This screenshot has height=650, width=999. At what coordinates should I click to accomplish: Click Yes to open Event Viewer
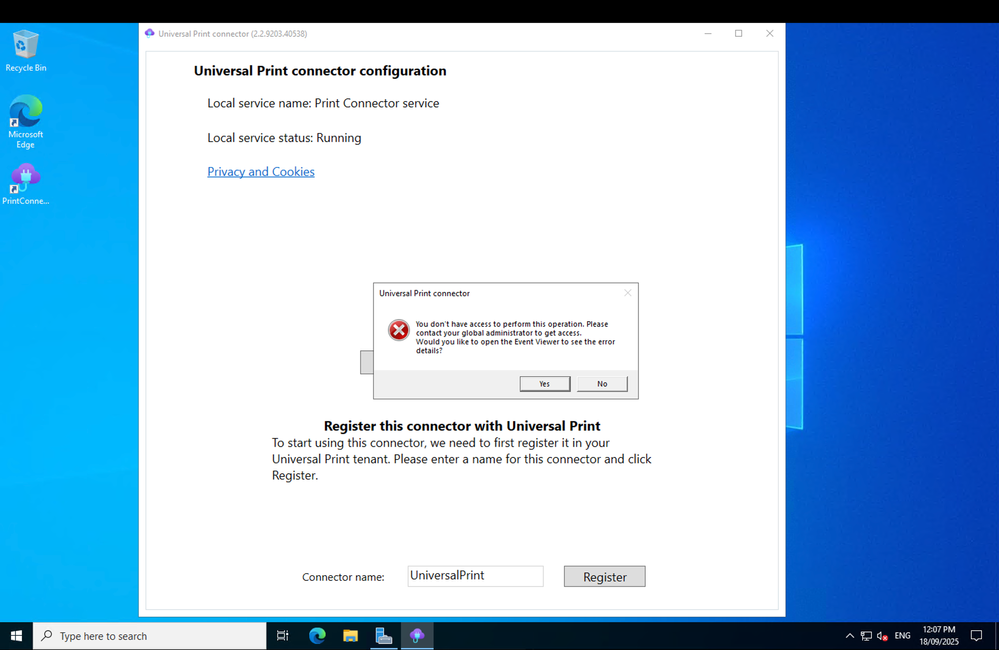pos(545,384)
